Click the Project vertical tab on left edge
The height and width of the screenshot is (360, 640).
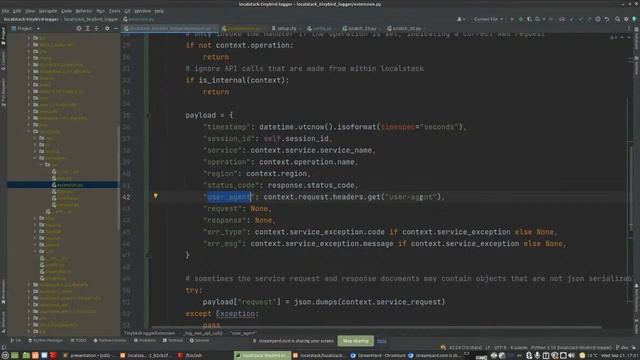(x=3, y=36)
